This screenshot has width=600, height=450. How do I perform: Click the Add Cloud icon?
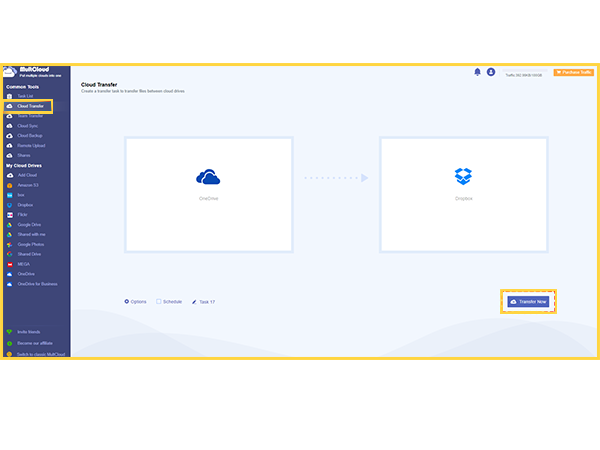(x=10, y=175)
